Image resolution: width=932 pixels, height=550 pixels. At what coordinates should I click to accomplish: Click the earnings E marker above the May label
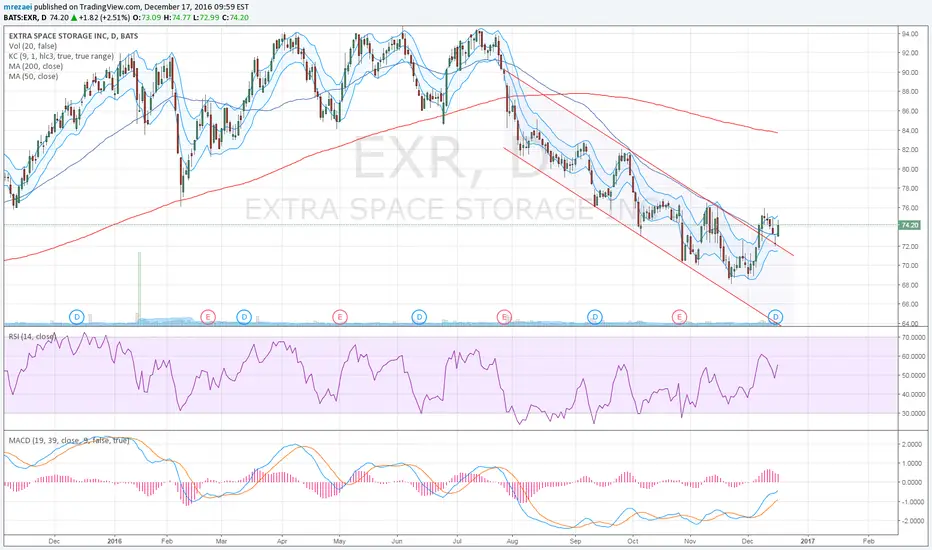[x=339, y=317]
